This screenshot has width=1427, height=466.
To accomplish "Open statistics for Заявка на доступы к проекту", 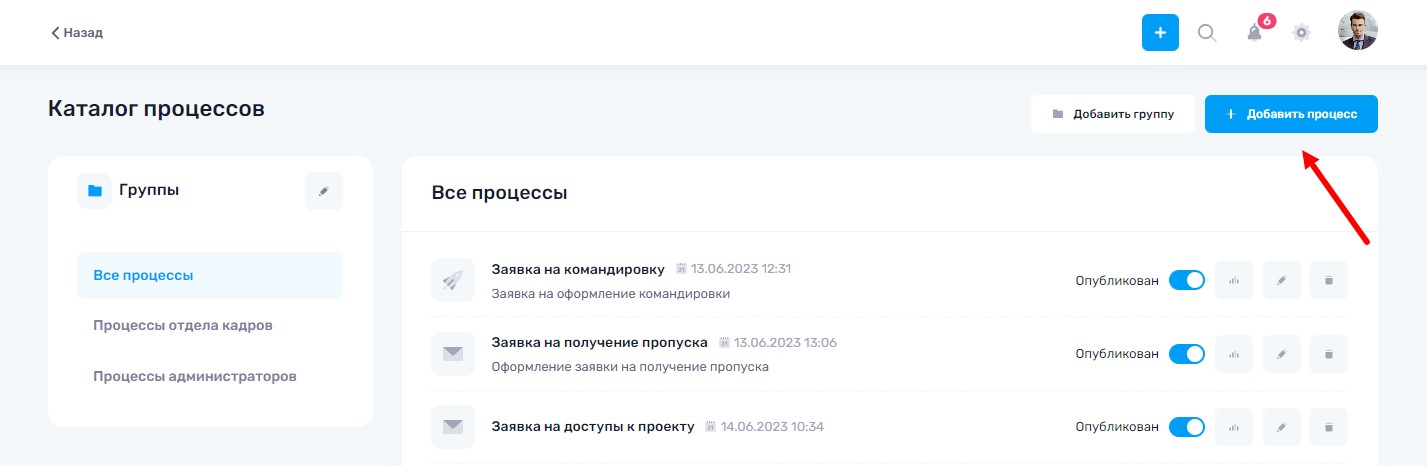I will point(1234,427).
